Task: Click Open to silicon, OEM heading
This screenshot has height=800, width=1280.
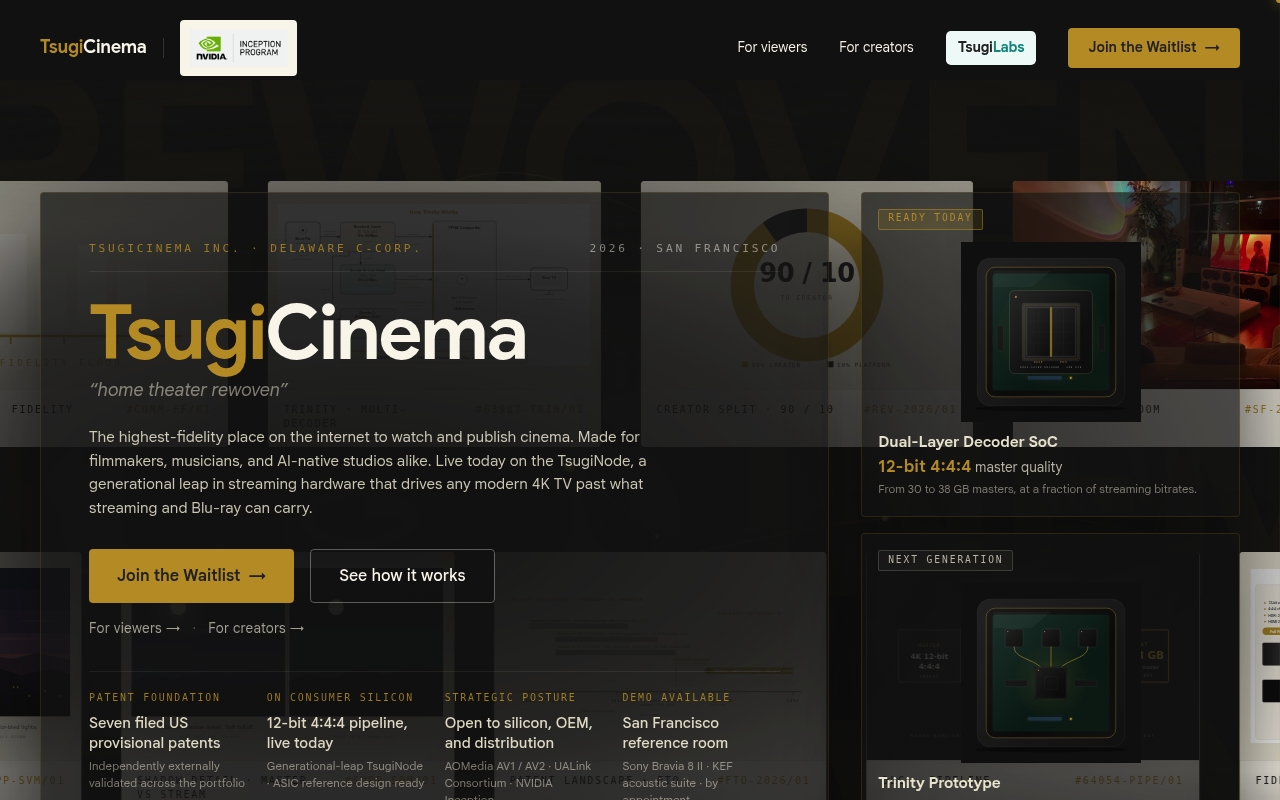Action: [518, 733]
